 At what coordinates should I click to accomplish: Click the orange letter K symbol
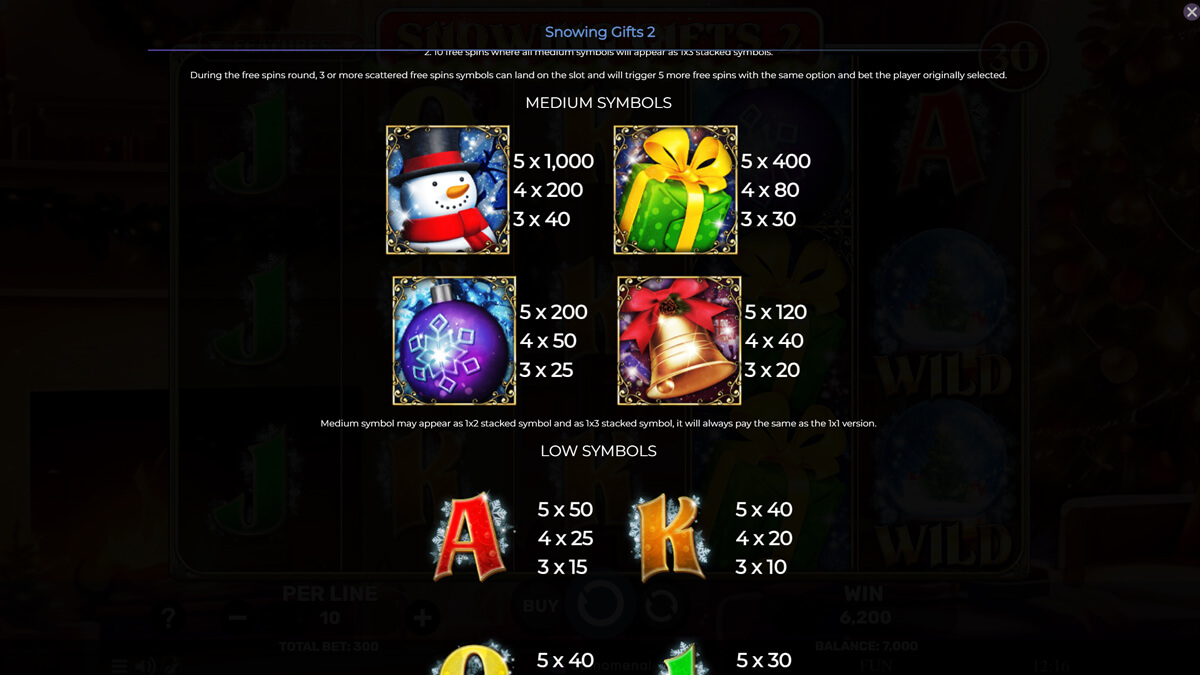click(669, 537)
